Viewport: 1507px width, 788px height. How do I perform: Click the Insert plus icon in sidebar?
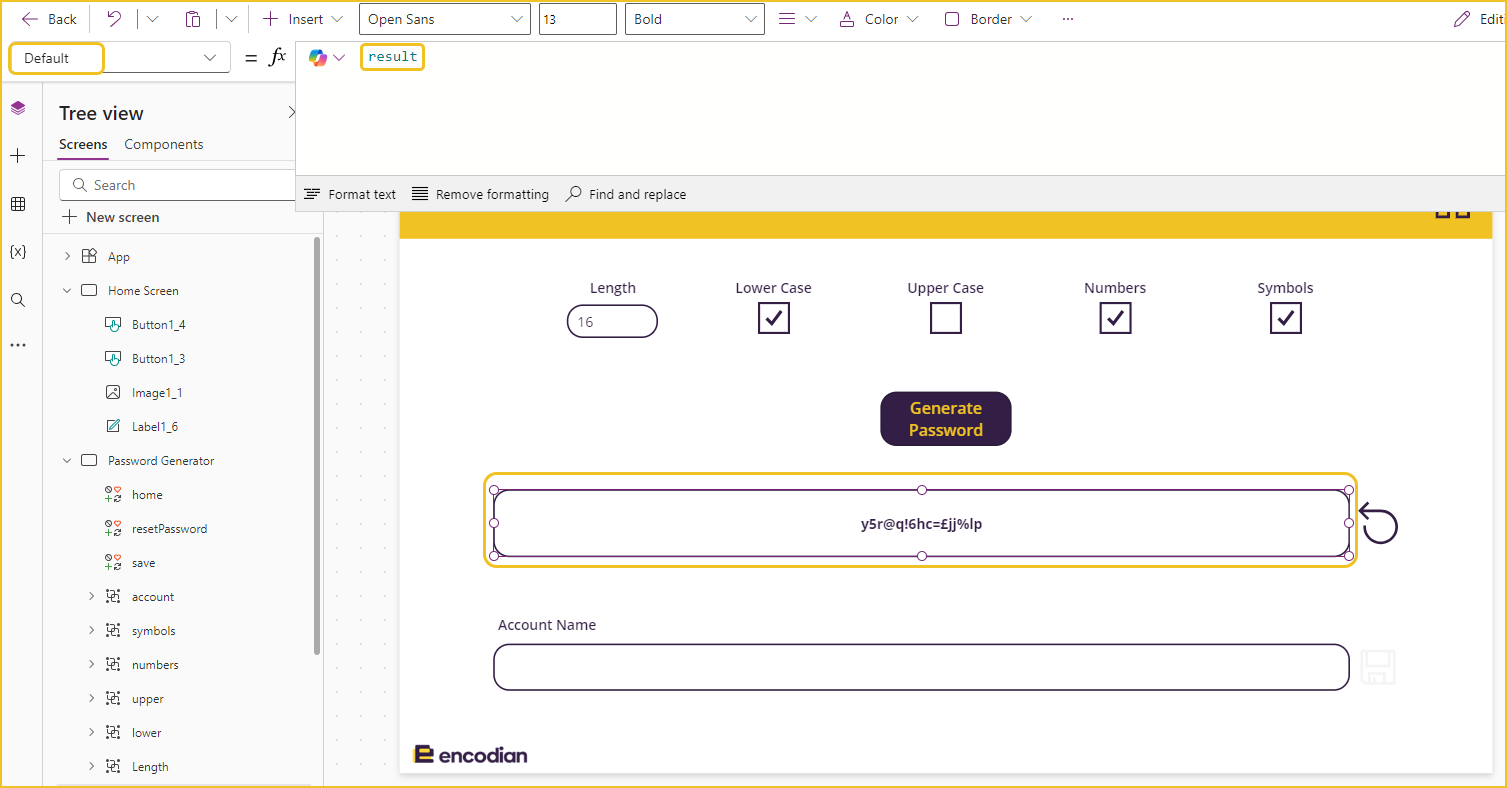[18, 156]
